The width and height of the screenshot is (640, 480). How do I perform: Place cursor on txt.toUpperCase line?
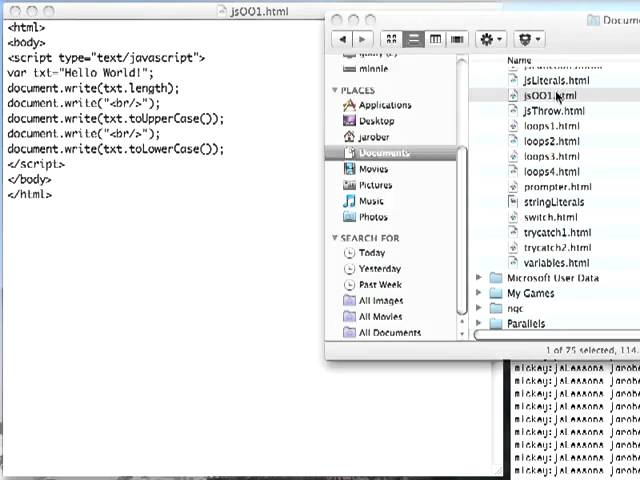tap(116, 119)
